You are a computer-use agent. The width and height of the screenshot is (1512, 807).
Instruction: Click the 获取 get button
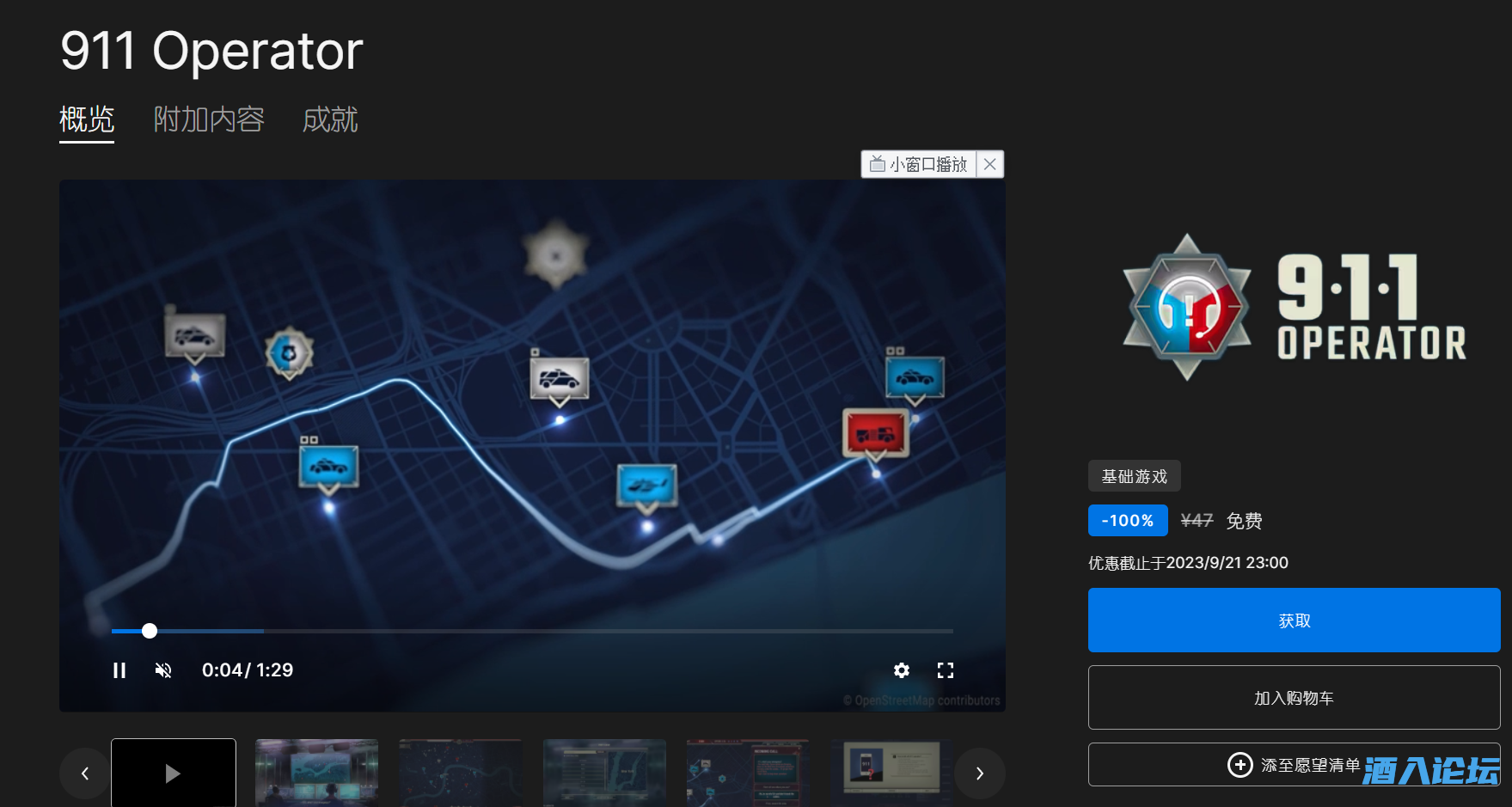tap(1294, 621)
